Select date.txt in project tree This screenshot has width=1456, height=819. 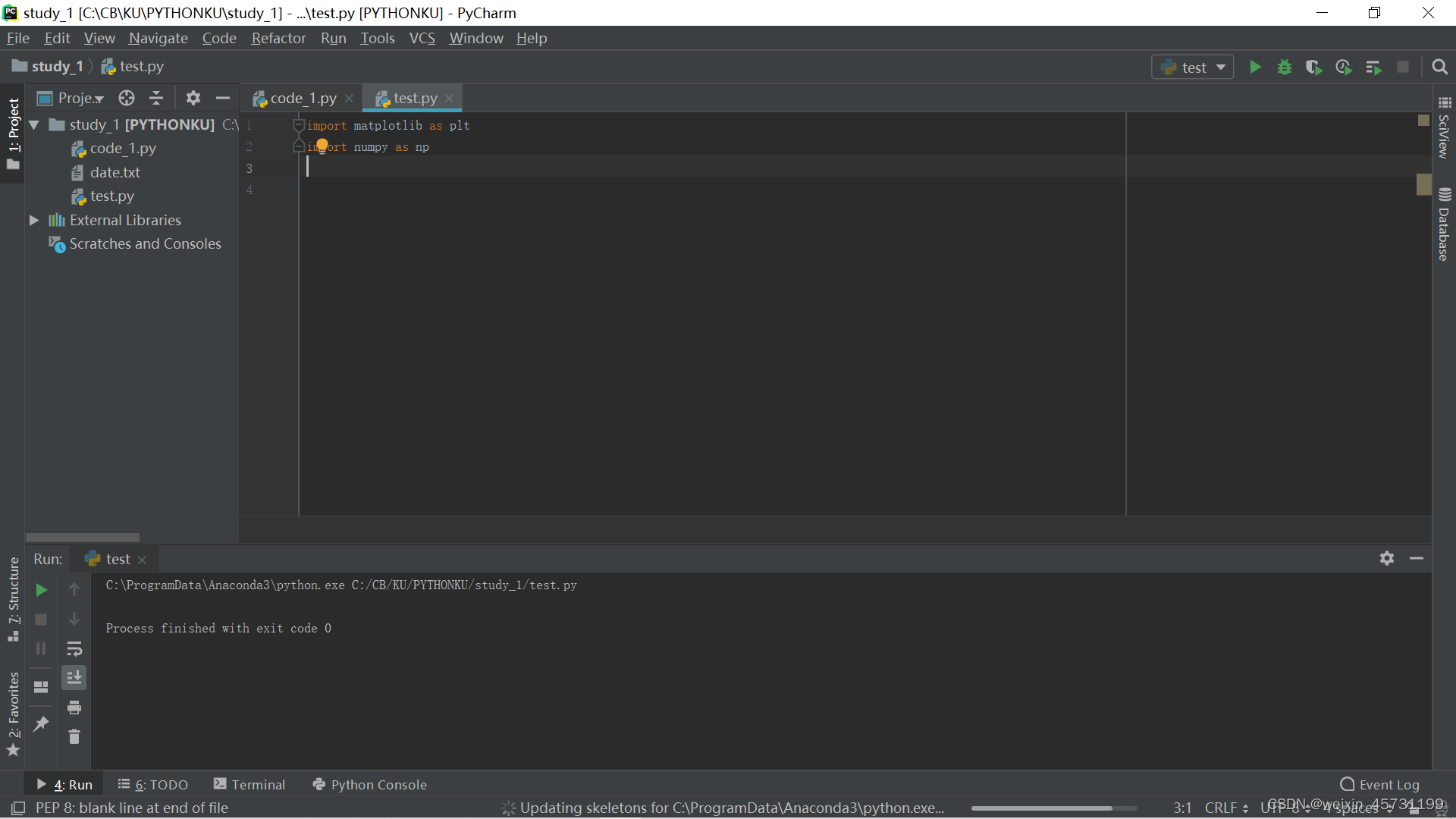(x=115, y=172)
